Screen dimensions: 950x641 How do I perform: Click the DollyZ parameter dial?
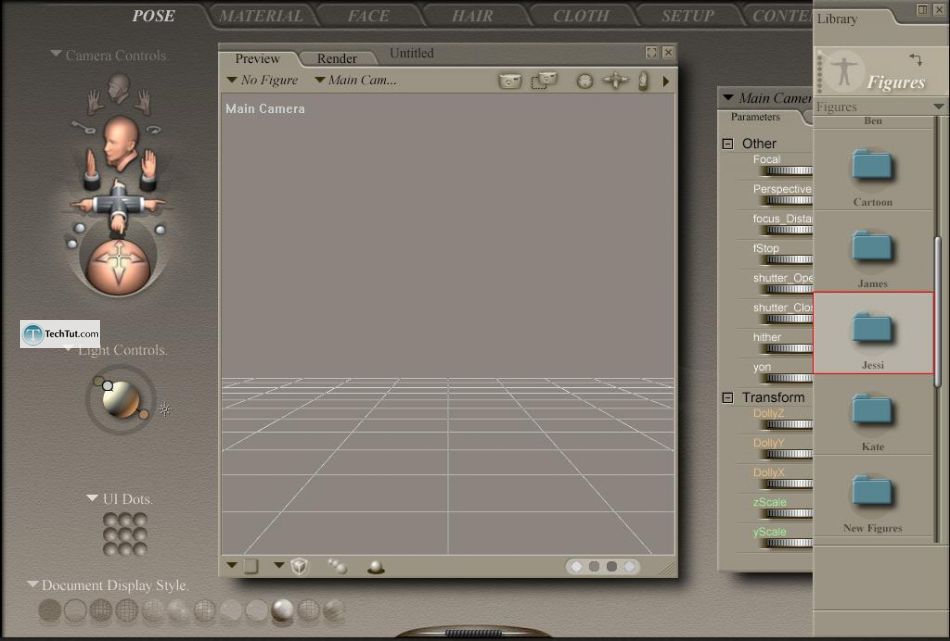(x=788, y=425)
